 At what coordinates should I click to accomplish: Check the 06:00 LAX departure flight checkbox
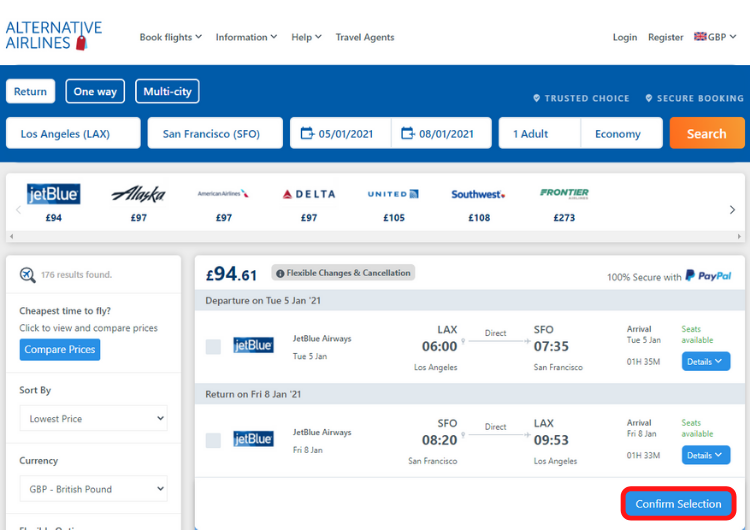(213, 347)
